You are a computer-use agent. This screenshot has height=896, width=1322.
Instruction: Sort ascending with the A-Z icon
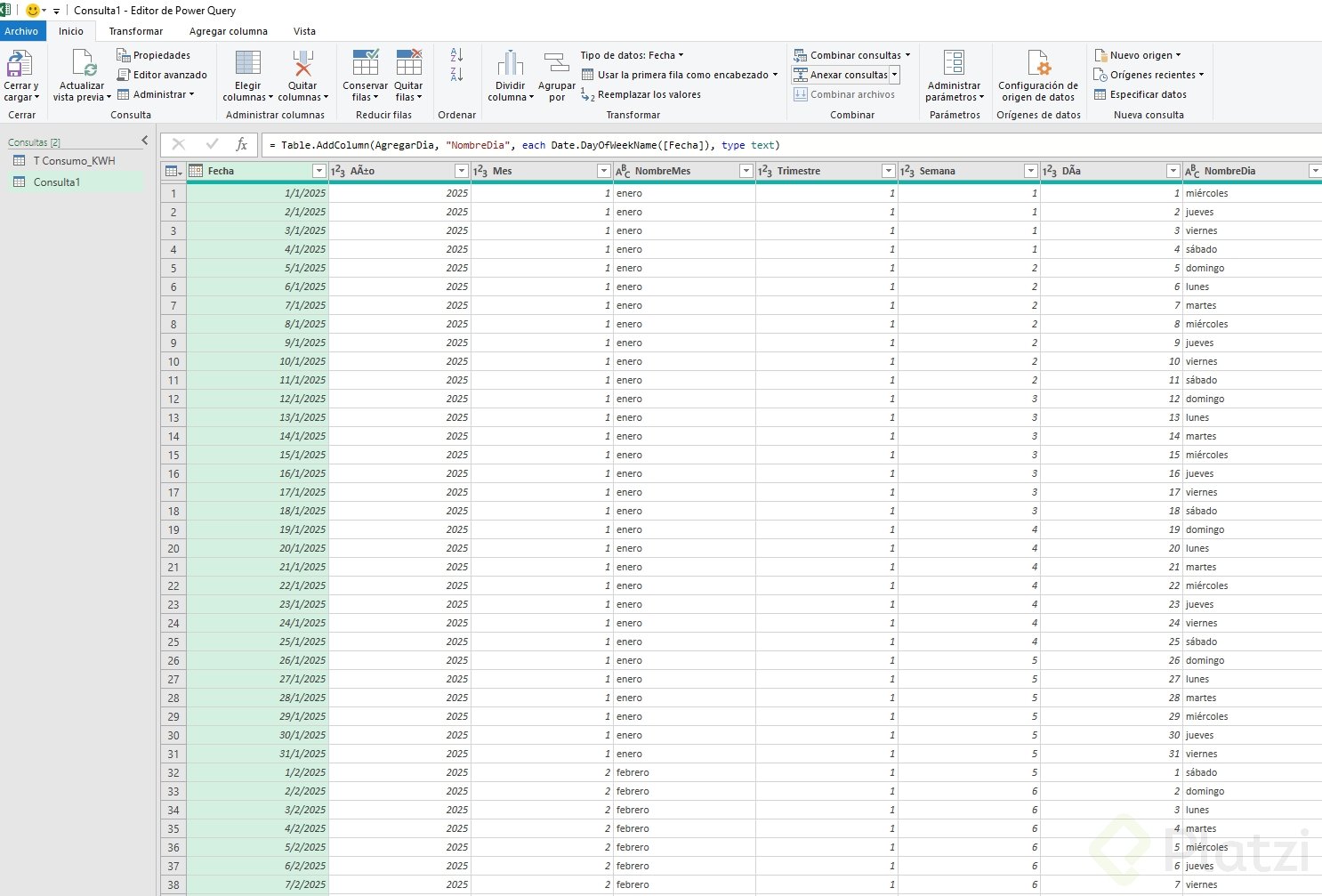[456, 55]
